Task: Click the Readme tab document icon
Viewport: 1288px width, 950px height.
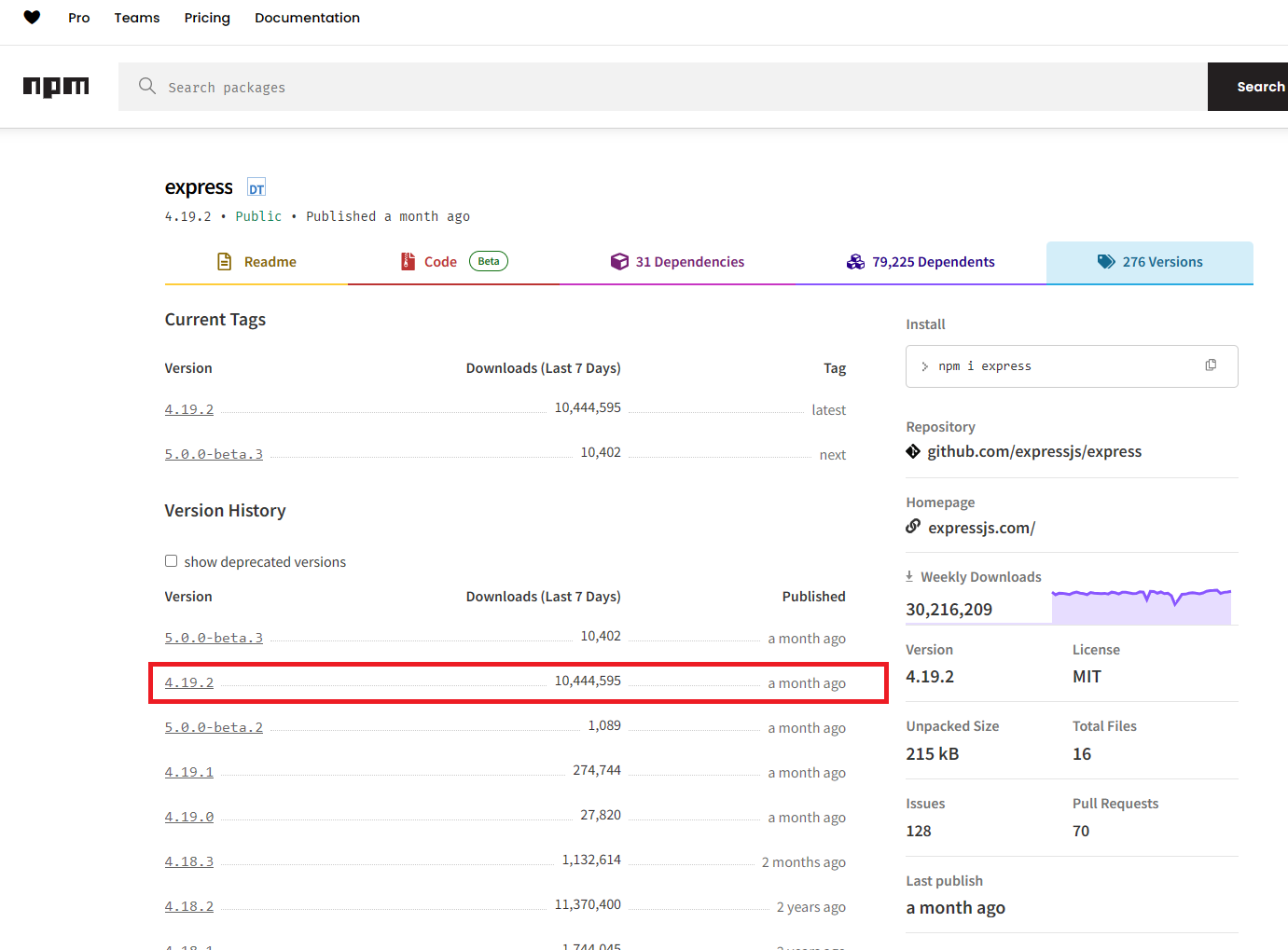Action: point(225,262)
